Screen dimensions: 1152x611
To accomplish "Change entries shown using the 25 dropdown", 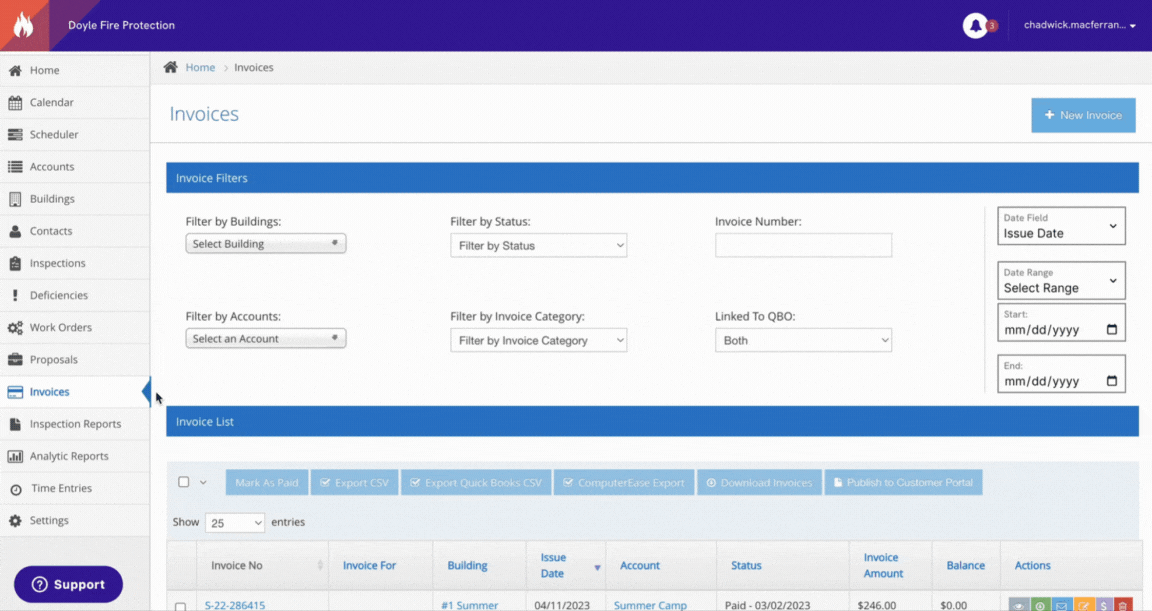I will coord(234,522).
